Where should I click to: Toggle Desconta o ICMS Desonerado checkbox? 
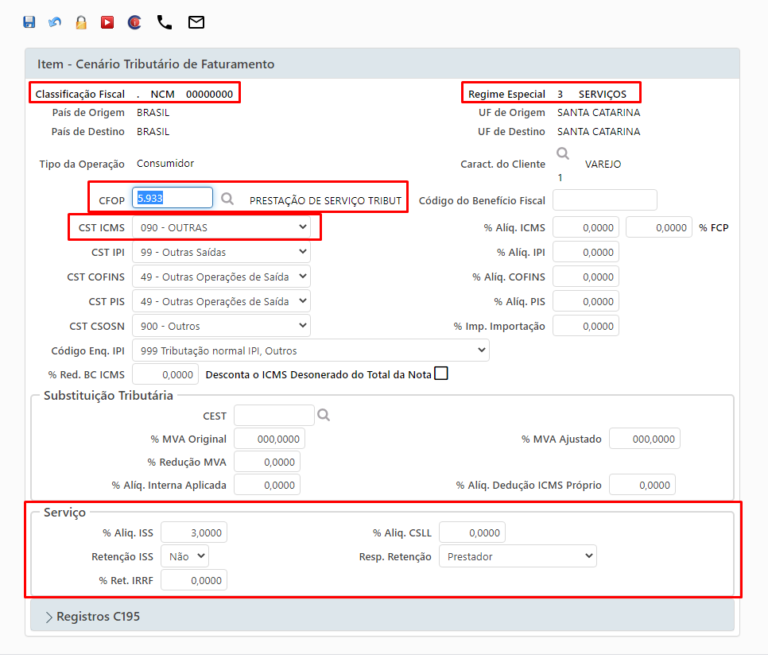click(x=441, y=374)
